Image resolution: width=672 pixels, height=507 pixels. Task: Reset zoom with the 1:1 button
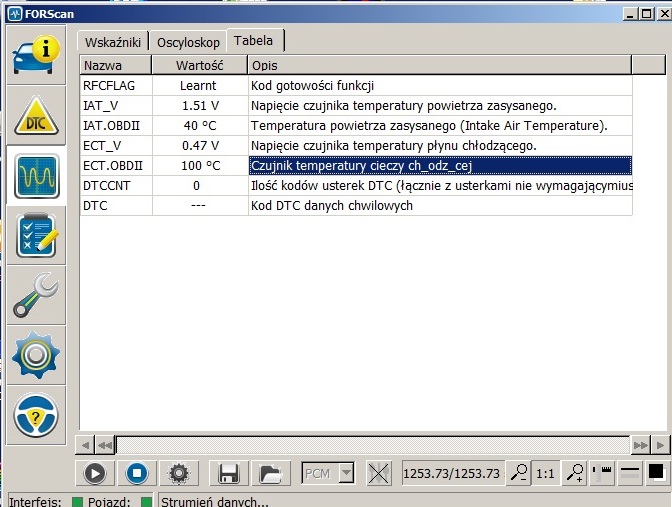(x=546, y=474)
